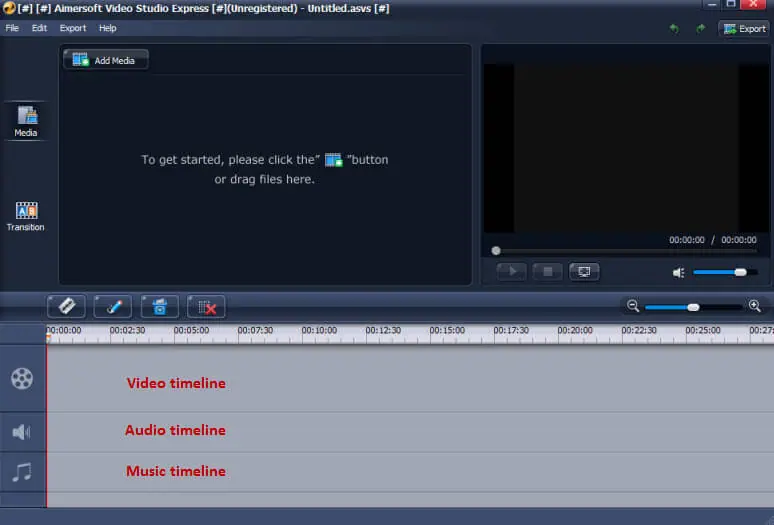Mute the preview speaker icon
This screenshot has height=525, width=774.
(679, 272)
